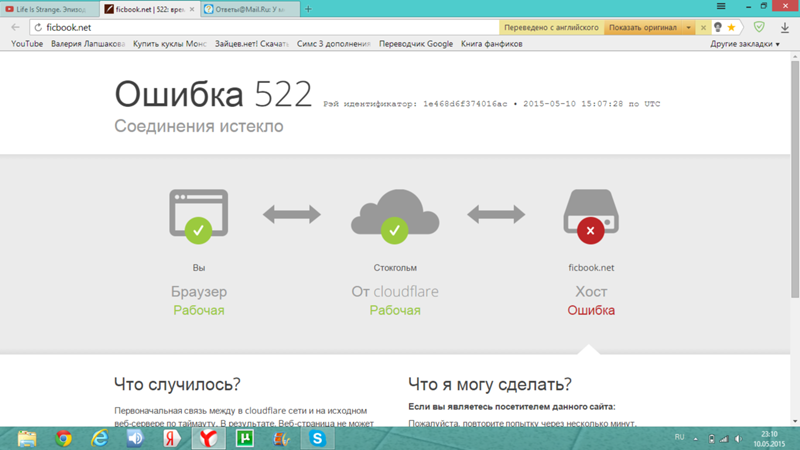
Task: Click the green shield protection icon
Action: [759, 27]
